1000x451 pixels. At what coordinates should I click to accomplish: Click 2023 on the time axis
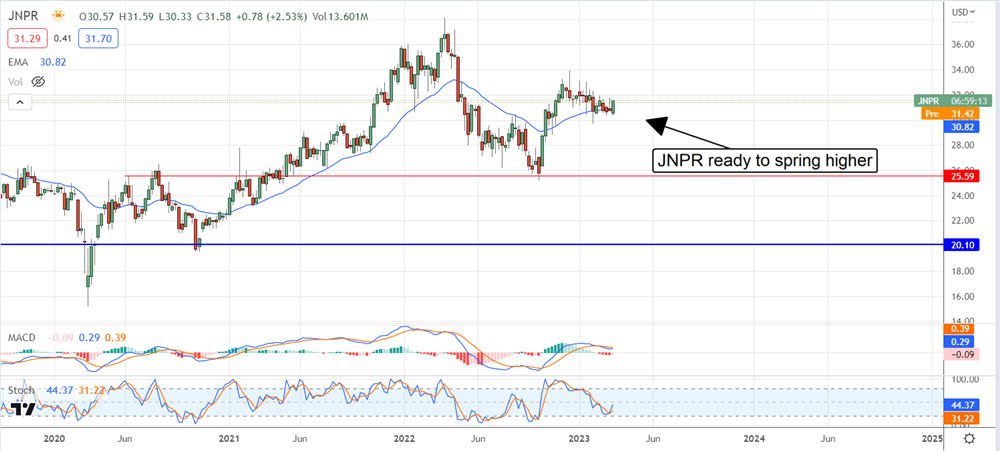(578, 438)
